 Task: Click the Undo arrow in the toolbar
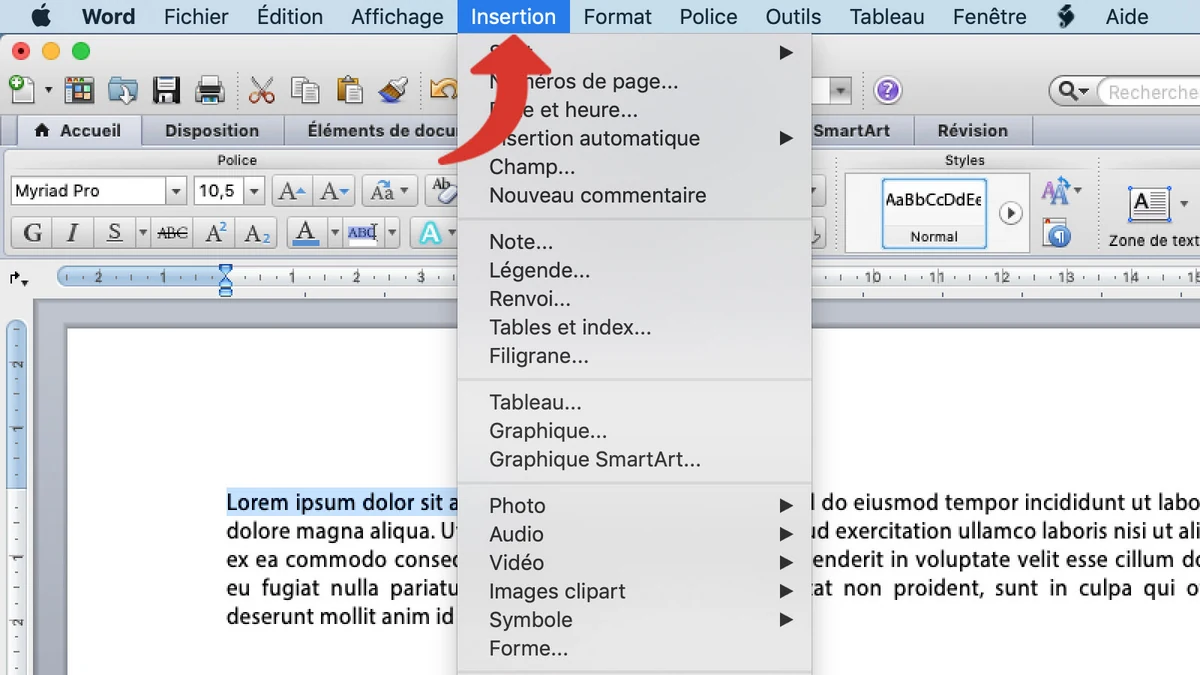tap(443, 90)
